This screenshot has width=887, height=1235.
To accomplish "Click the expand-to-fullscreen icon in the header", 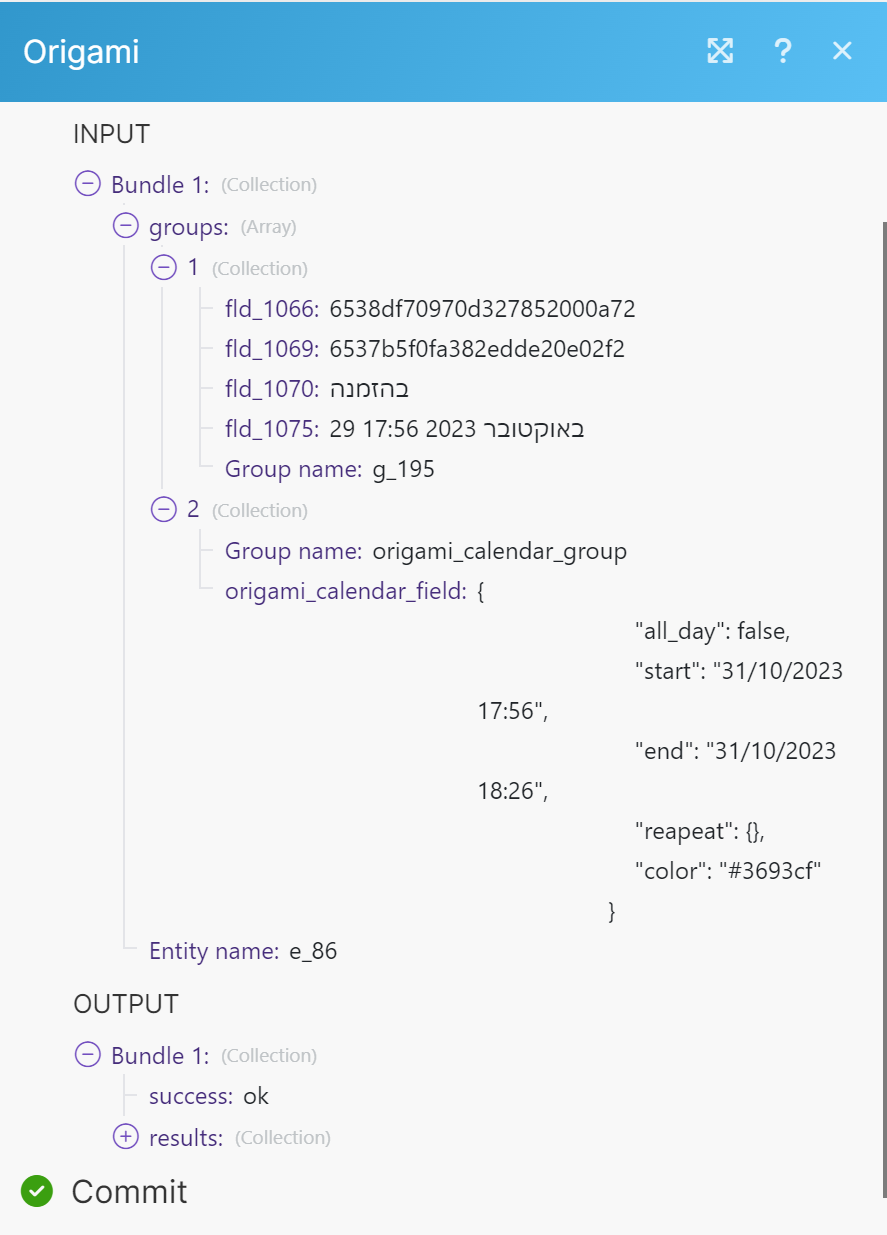I will 720,51.
